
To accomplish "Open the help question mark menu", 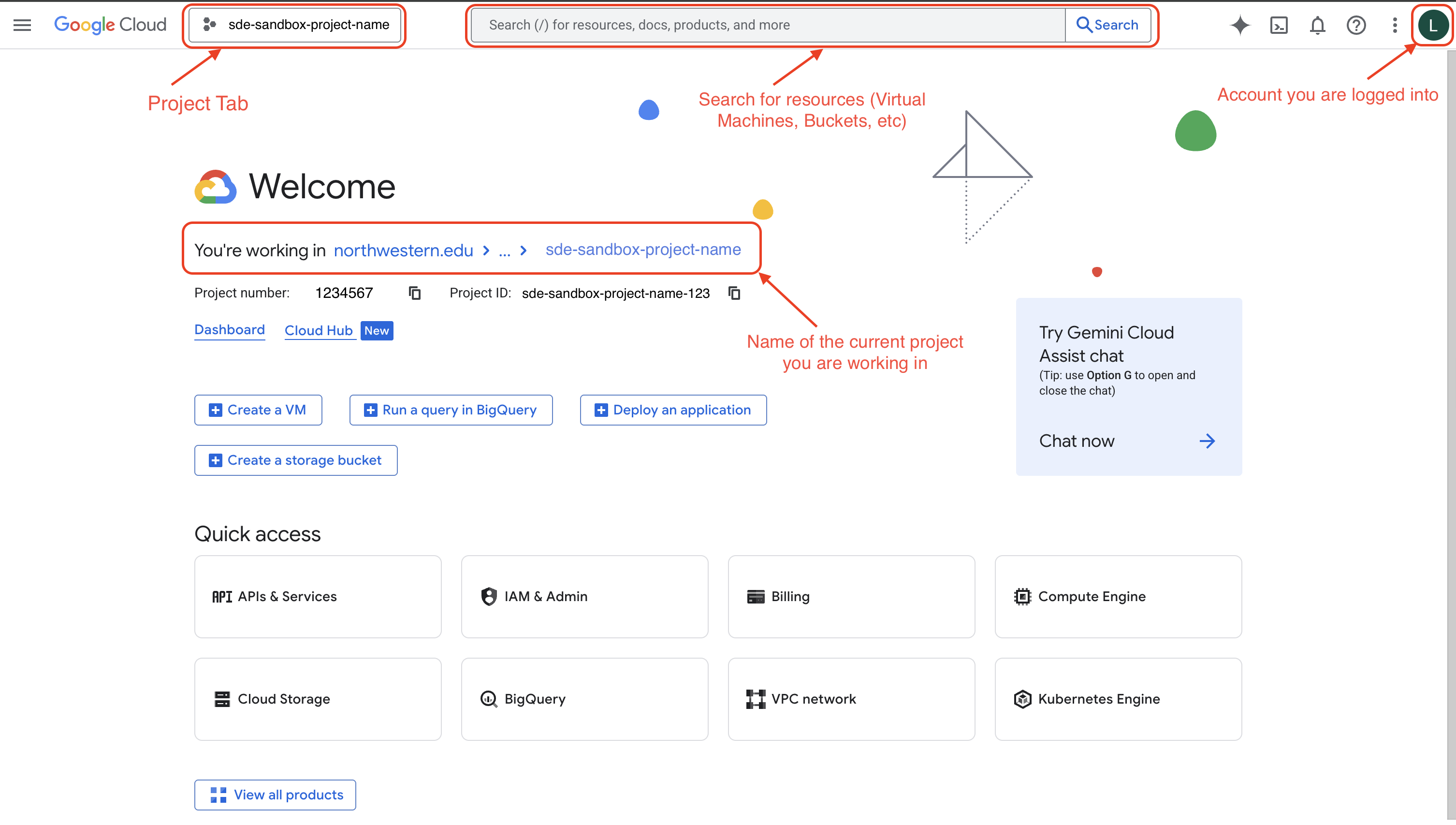I will [x=1356, y=25].
